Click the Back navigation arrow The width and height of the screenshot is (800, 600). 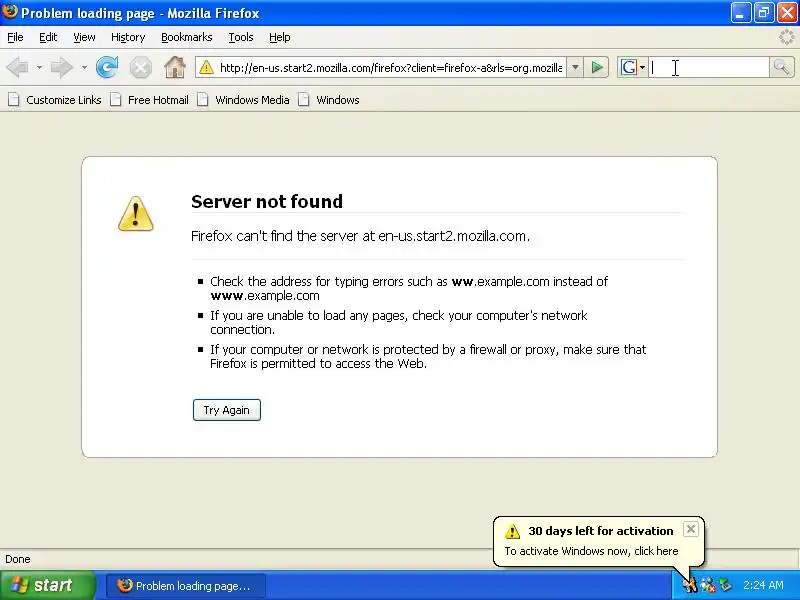click(17, 67)
